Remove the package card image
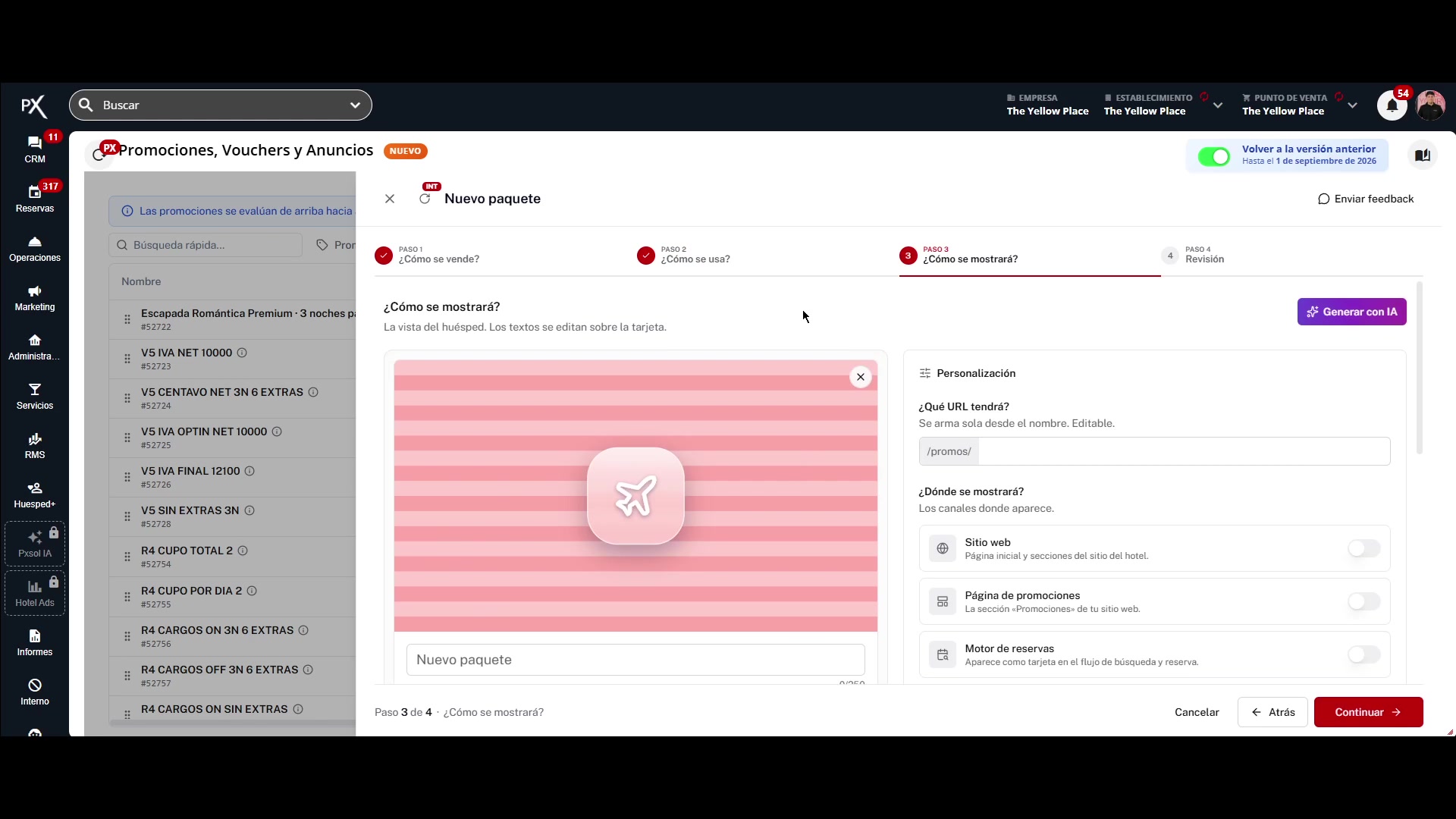The height and width of the screenshot is (819, 1456). 861,377
